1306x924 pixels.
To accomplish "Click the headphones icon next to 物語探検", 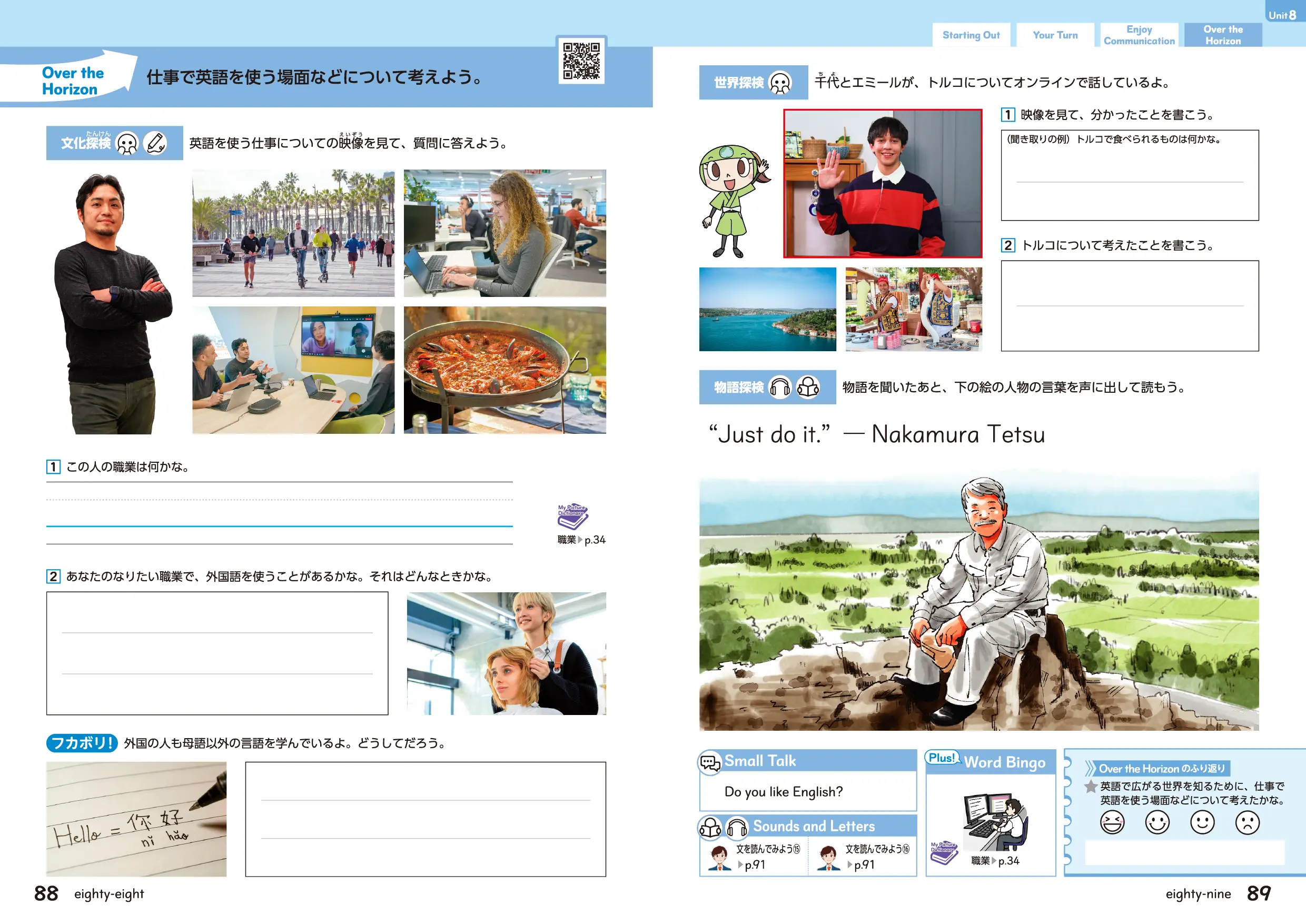I will coord(779,388).
